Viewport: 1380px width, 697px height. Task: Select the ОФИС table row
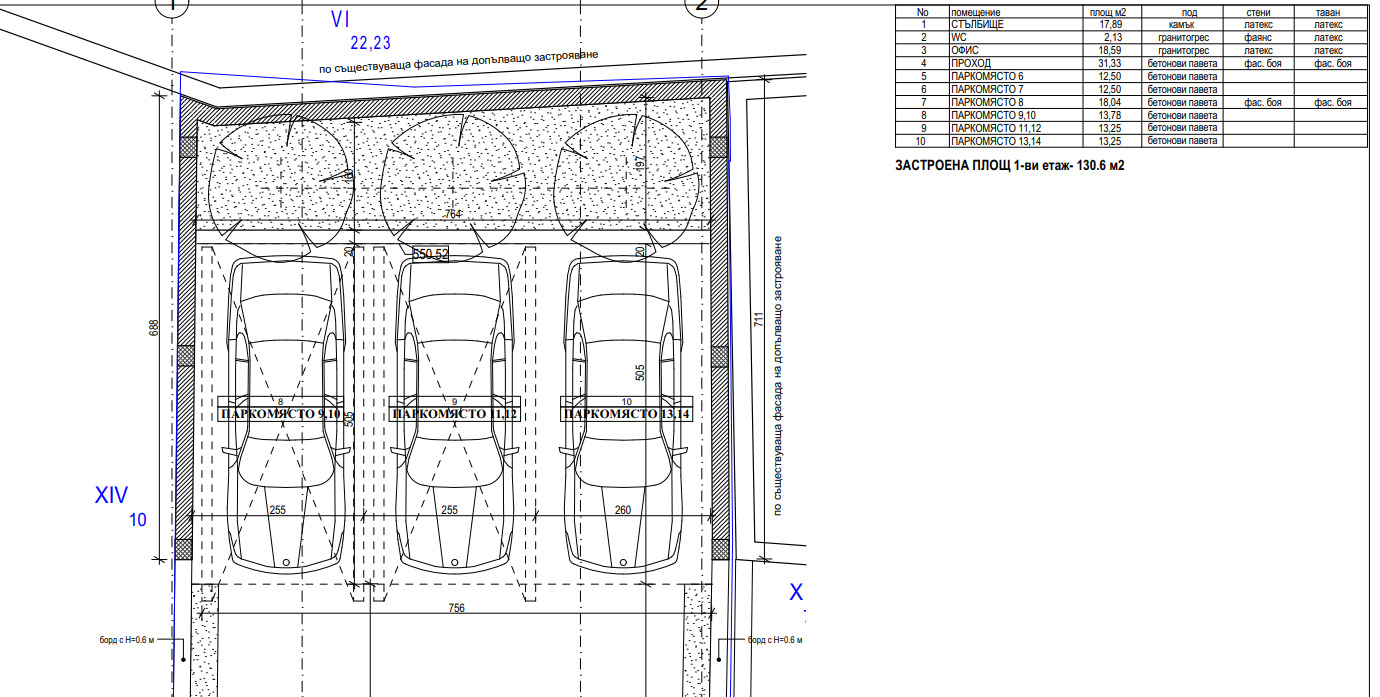point(1127,50)
